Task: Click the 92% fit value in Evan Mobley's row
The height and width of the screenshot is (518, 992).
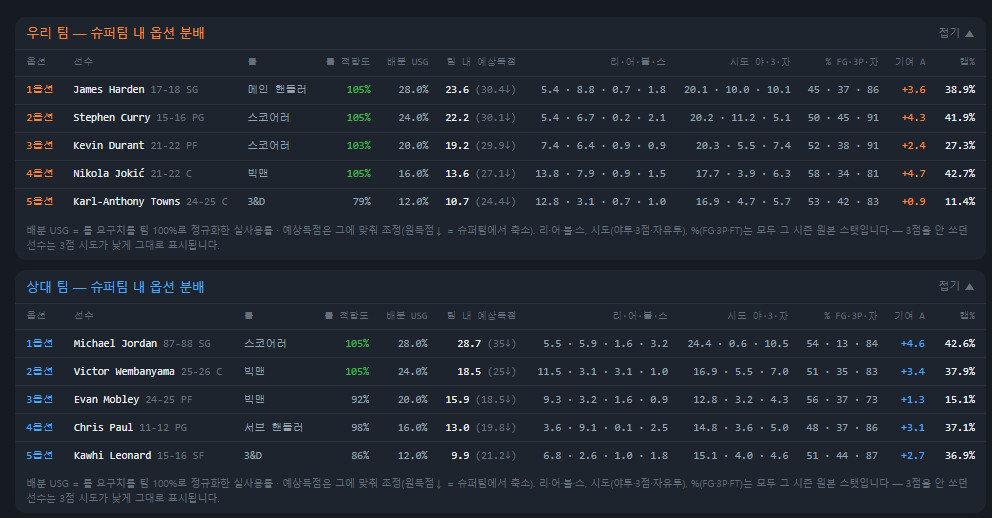Action: 361,400
